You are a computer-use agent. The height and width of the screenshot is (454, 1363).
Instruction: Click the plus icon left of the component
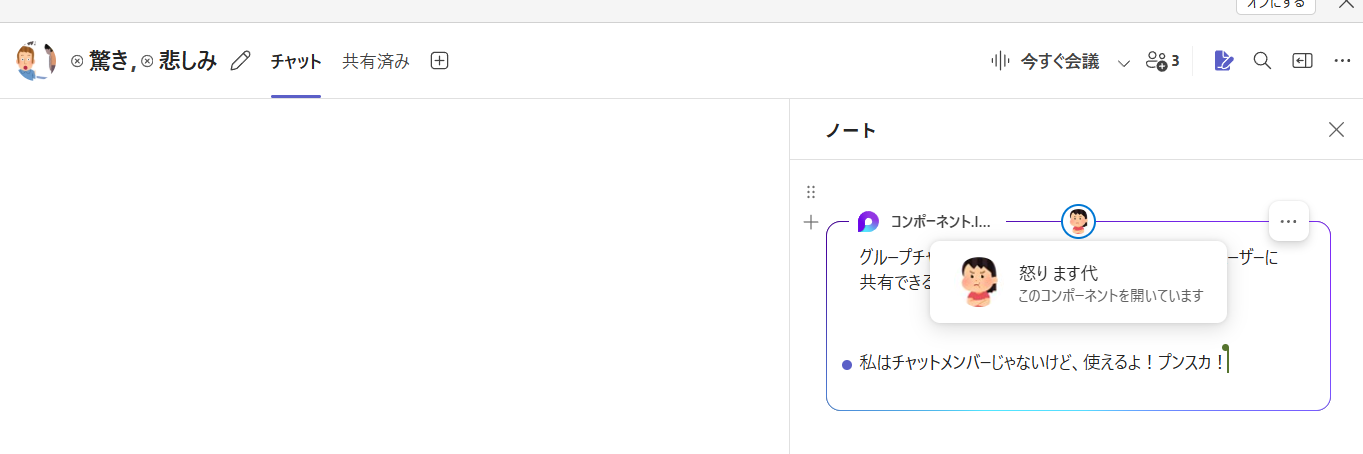pos(811,222)
